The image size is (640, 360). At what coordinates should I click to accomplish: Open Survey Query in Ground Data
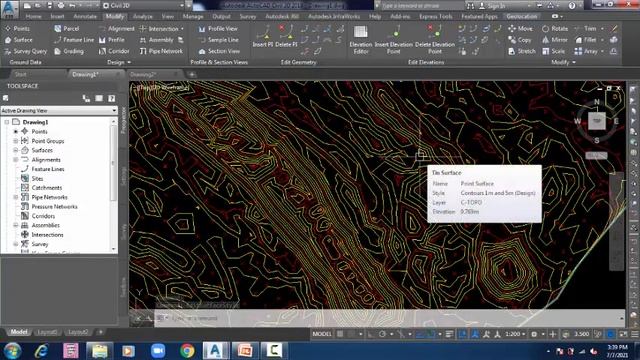click(25, 51)
